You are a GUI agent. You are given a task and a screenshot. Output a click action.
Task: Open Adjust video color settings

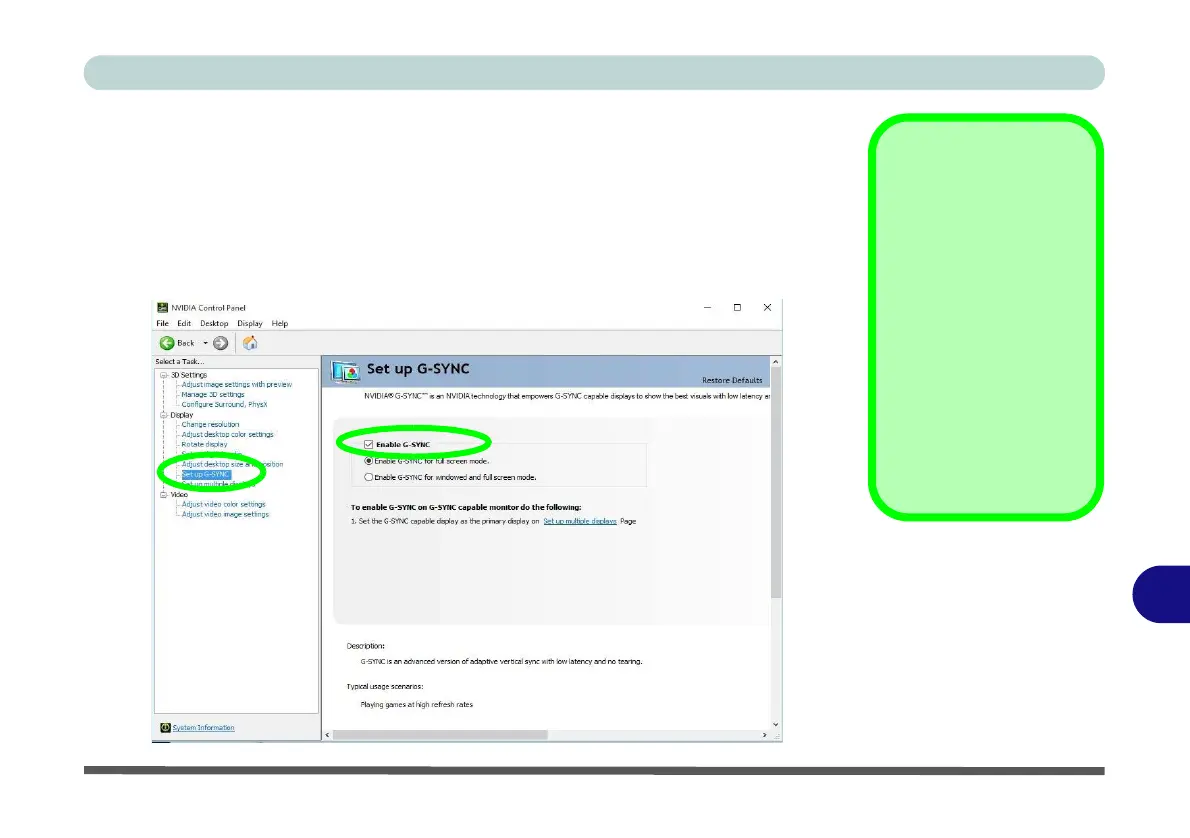tap(224, 505)
